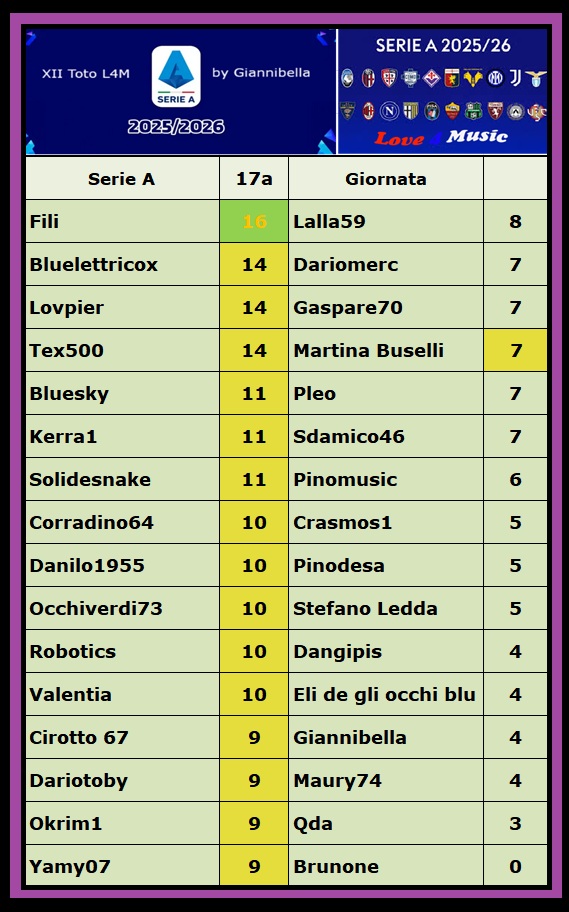Click the green score cell for Fili
Viewport: 569px width, 912px height.
pos(254,222)
